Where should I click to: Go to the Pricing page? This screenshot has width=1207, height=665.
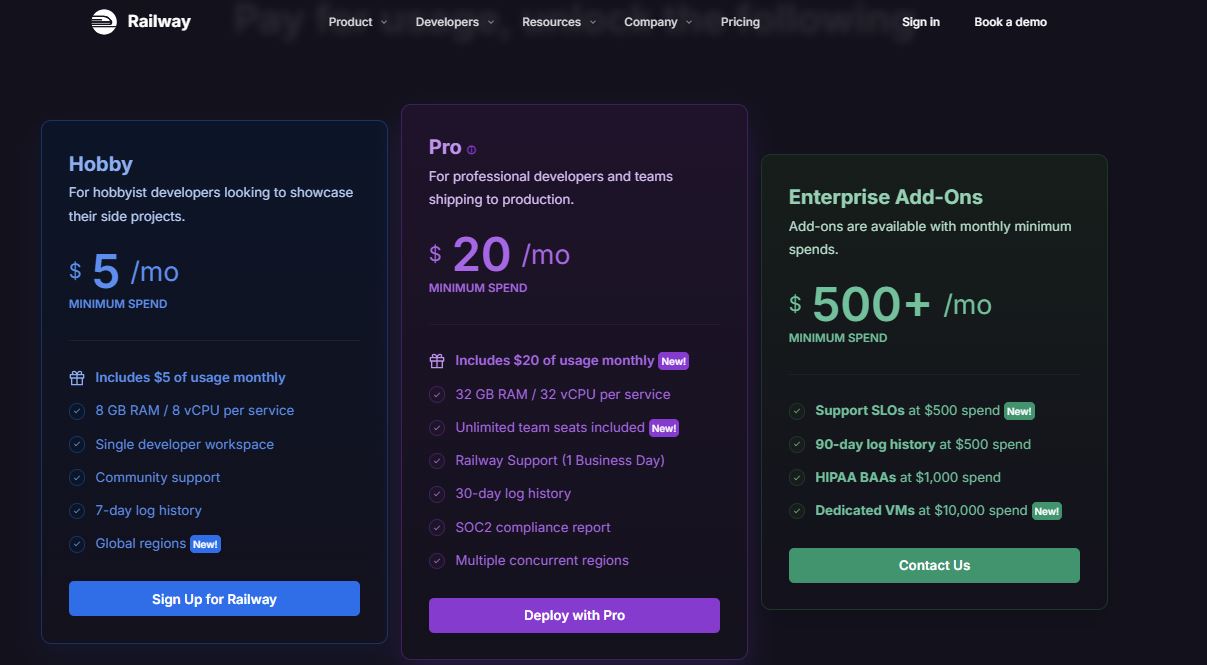pyautogui.click(x=740, y=22)
